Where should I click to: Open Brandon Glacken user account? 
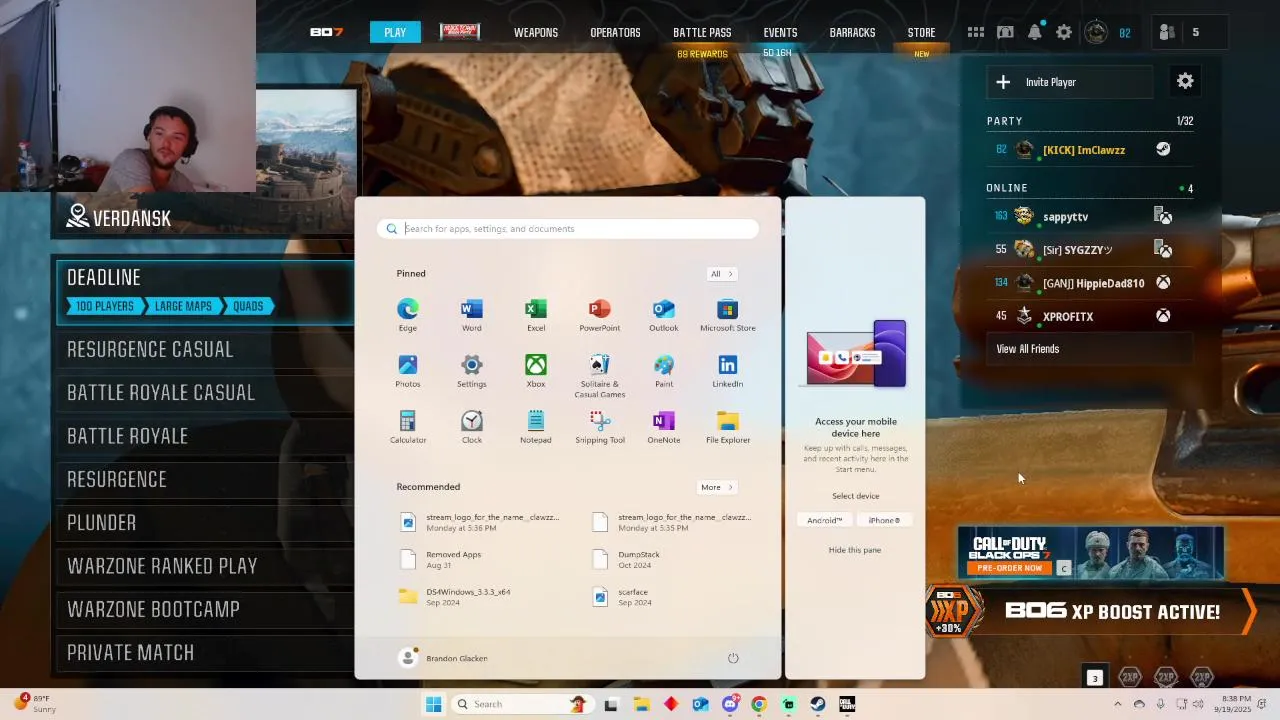443,658
